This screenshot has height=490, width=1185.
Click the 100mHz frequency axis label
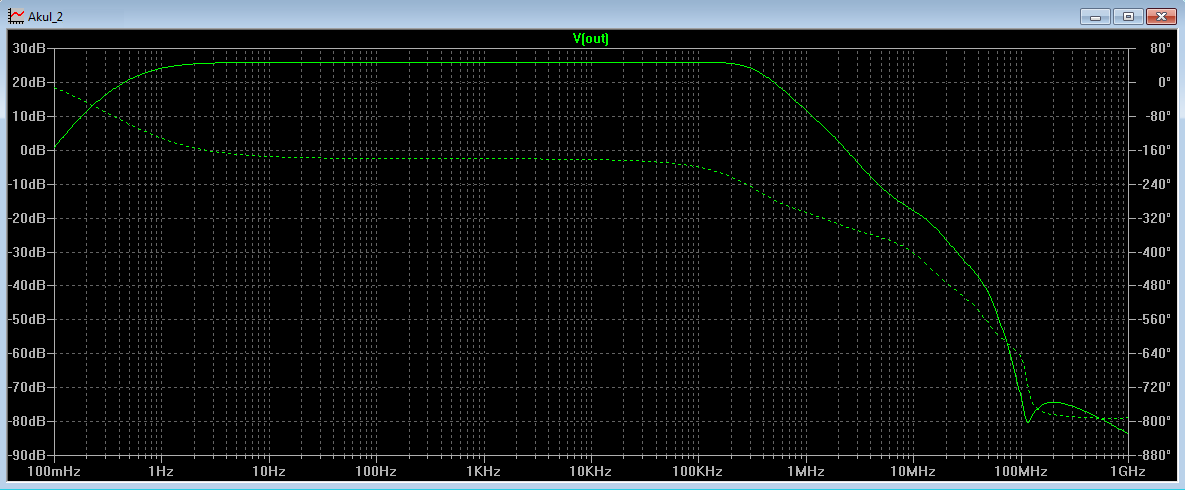(54, 471)
